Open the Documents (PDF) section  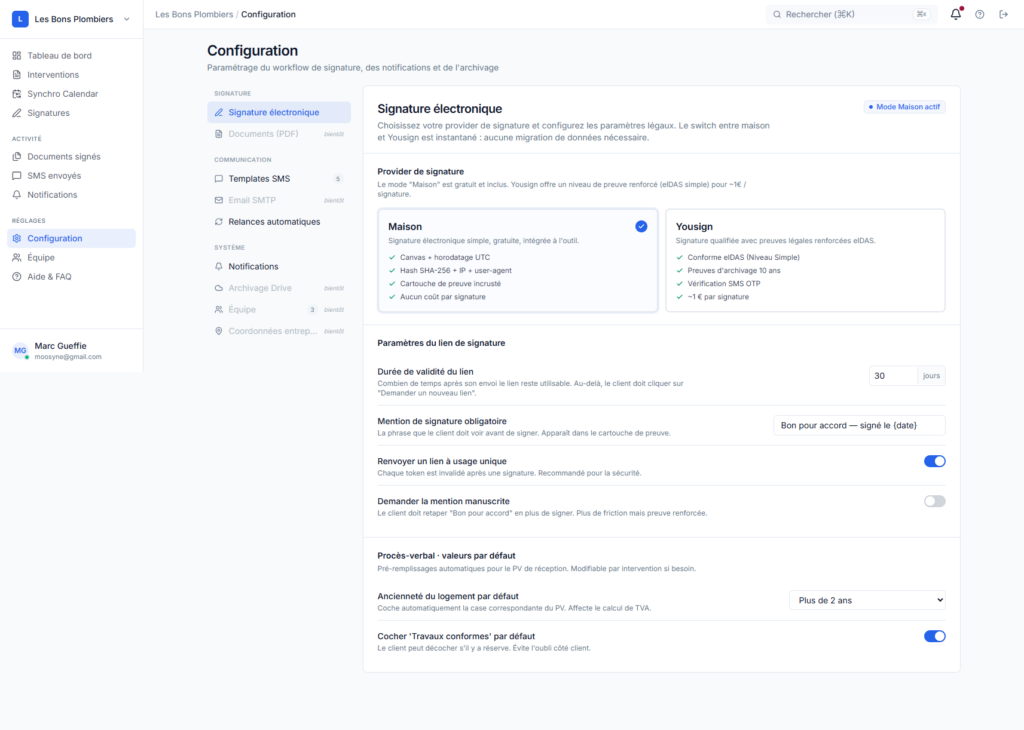coord(279,134)
